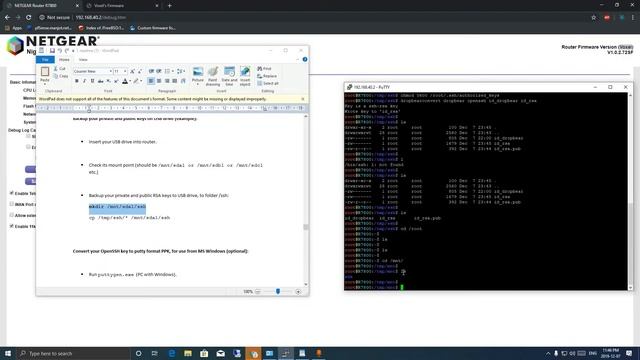
Task: Align text right in WordPad
Action: [167, 81]
